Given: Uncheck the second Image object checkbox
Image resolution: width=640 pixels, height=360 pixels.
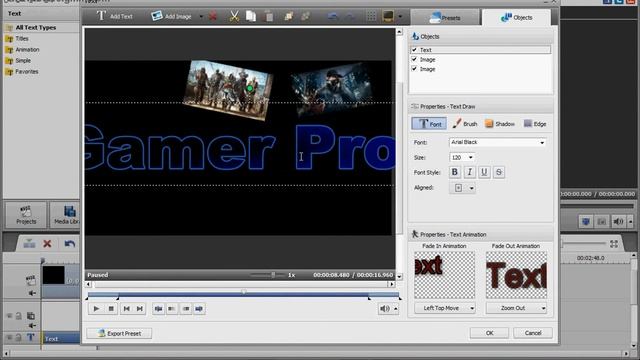Looking at the screenshot, I should coord(414,69).
